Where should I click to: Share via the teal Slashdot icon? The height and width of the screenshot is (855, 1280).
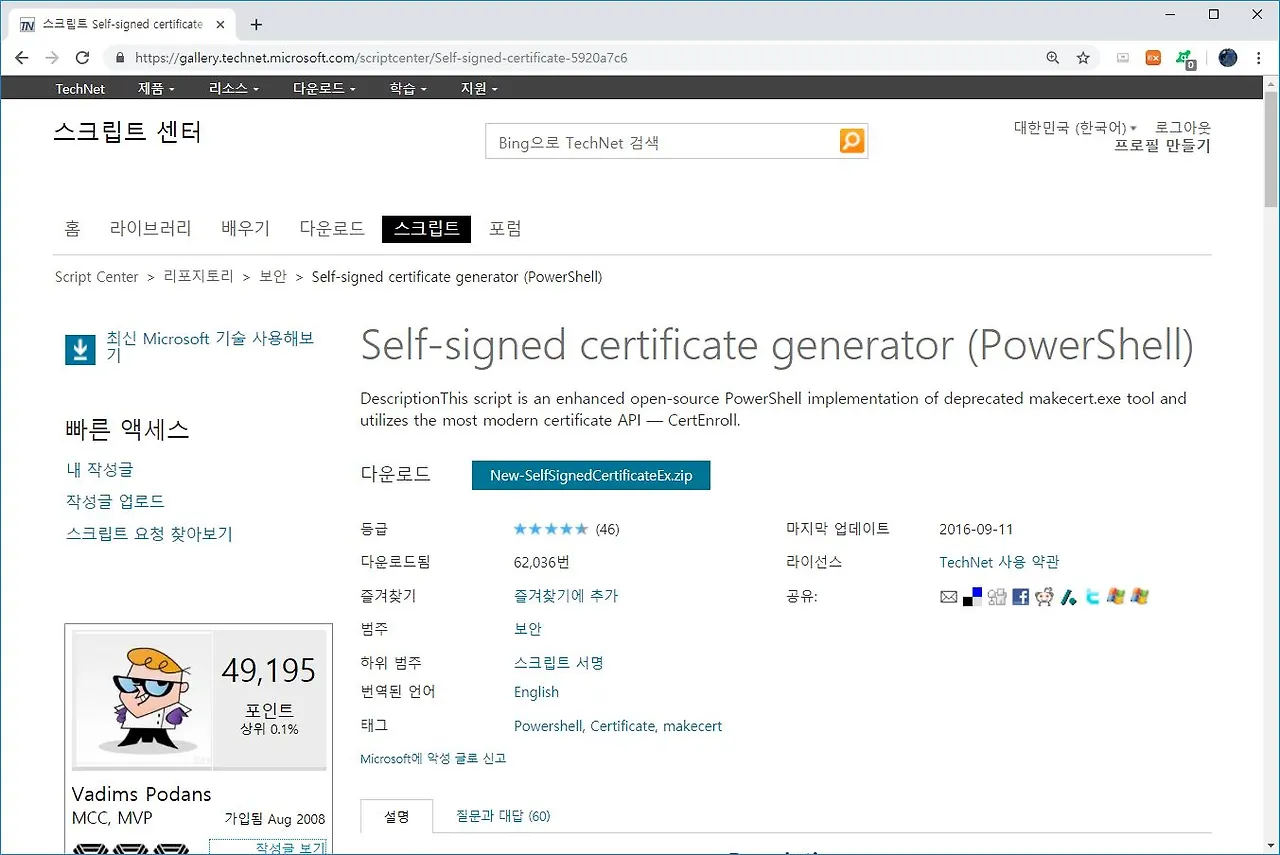tap(1069, 597)
